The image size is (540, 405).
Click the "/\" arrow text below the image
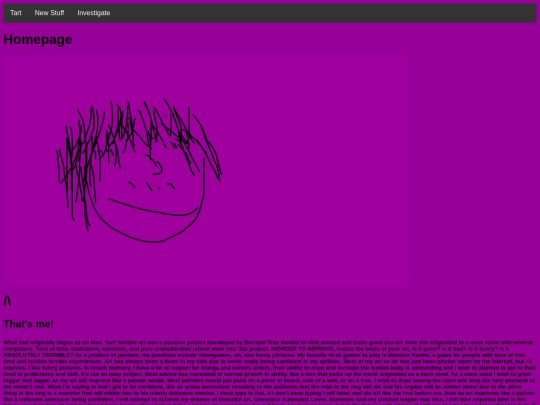pos(7,301)
